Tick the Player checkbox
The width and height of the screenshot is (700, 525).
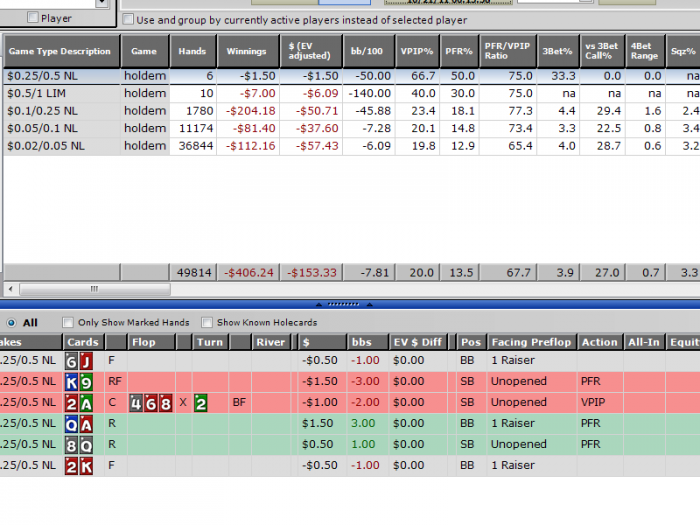tap(33, 17)
